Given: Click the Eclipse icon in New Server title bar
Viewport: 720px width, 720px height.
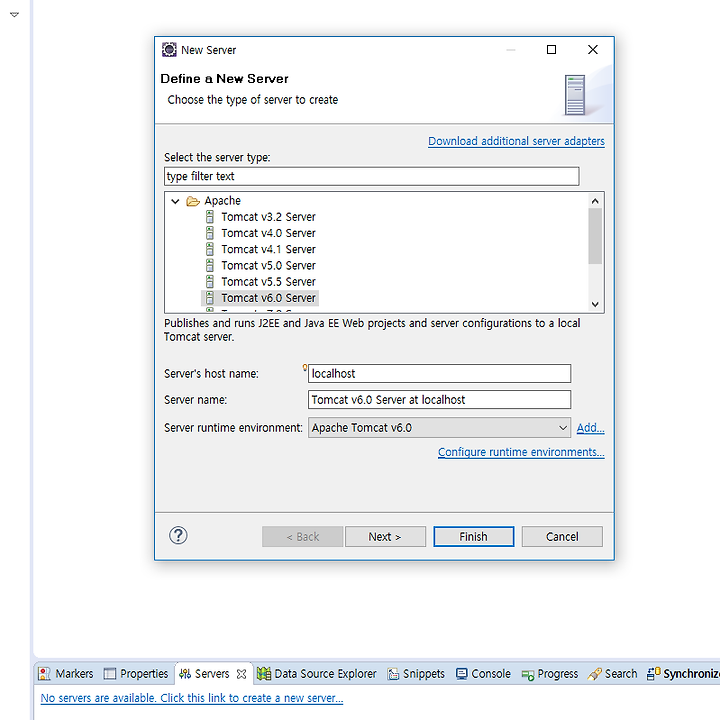Looking at the screenshot, I should (x=169, y=50).
